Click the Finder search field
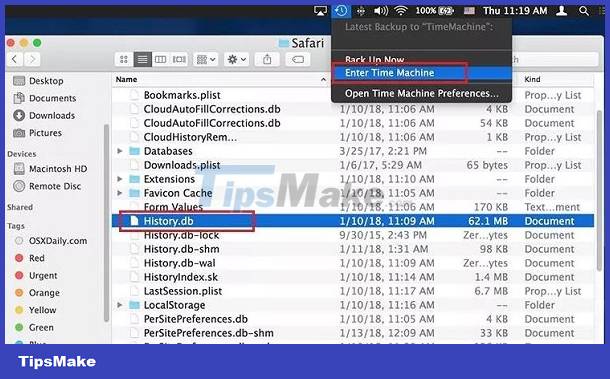 tap(555, 60)
